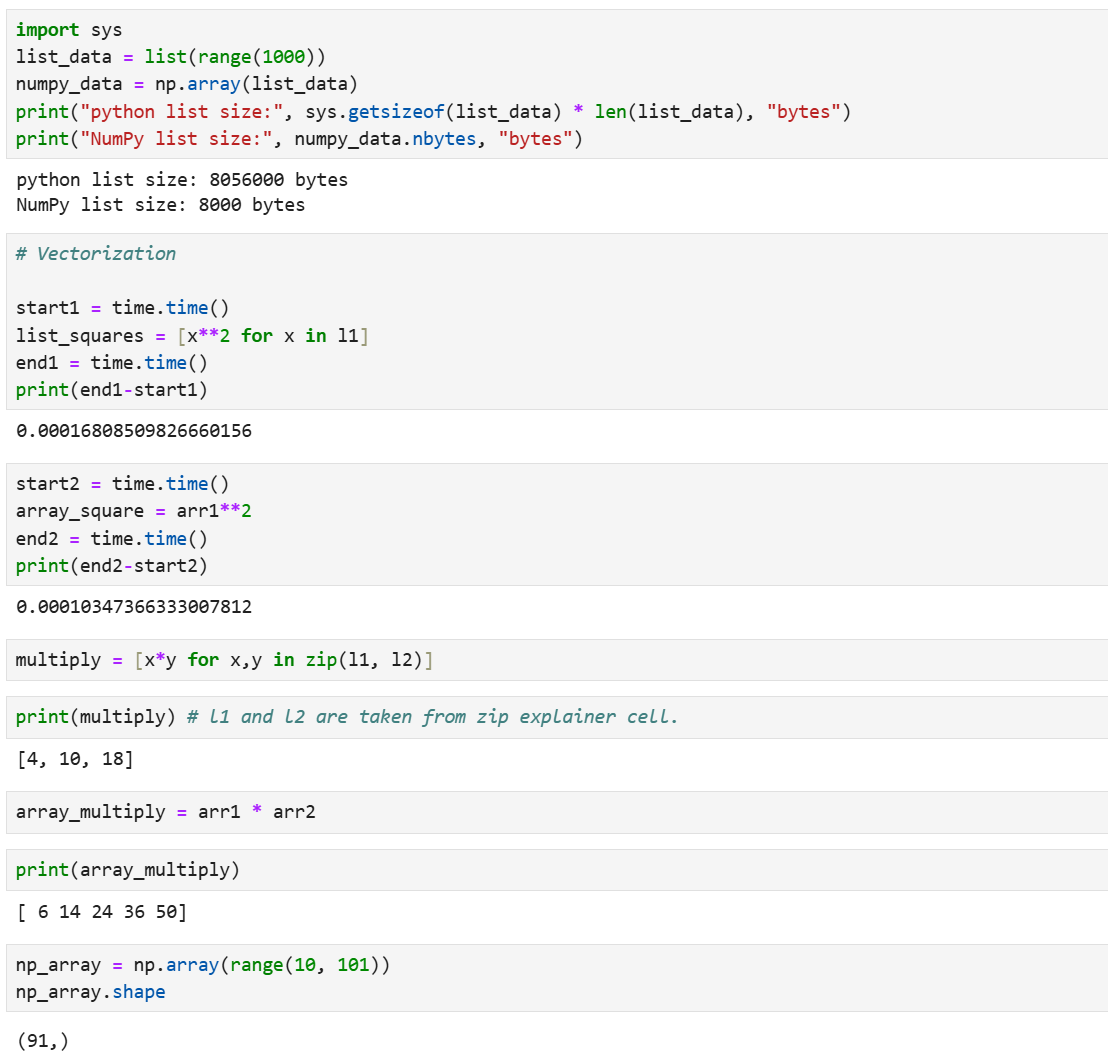Image resolution: width=1108 pixels, height=1063 pixels.
Task: Click the print statement for NumPy list size
Action: pyautogui.click(x=299, y=139)
